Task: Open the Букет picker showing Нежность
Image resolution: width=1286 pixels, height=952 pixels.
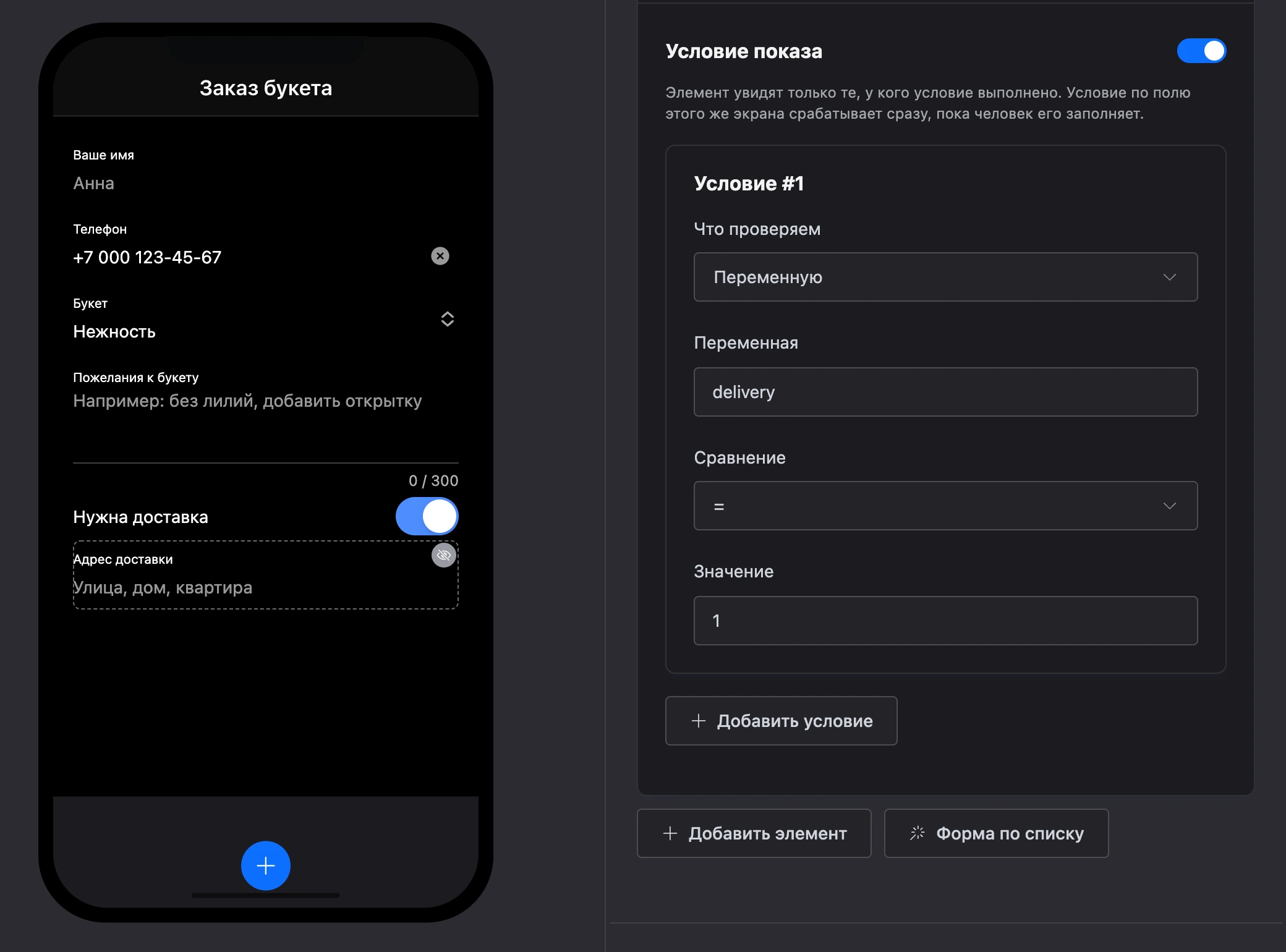Action: [266, 320]
